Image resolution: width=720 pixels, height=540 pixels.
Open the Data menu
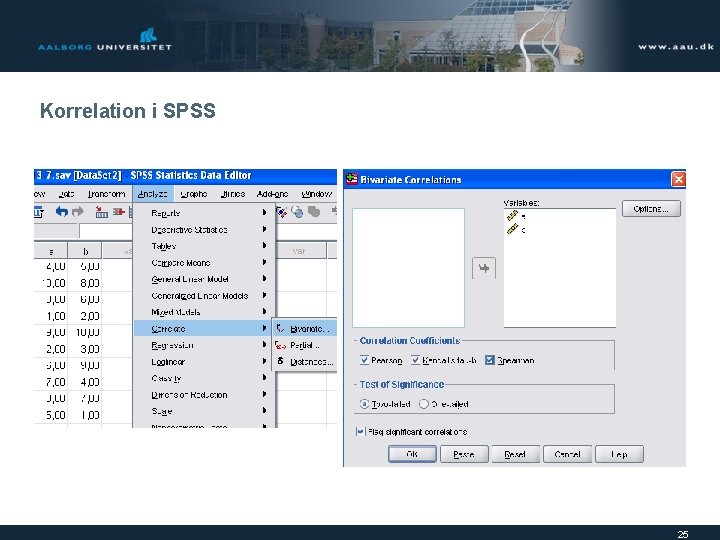[67, 194]
